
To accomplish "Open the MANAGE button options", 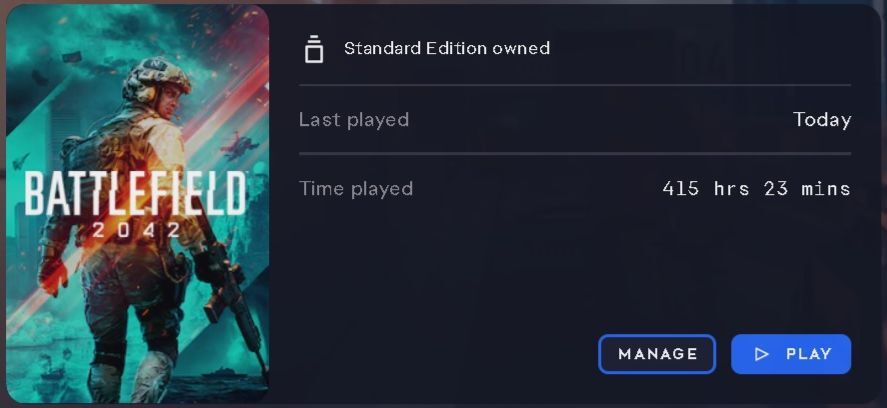I will pos(657,354).
